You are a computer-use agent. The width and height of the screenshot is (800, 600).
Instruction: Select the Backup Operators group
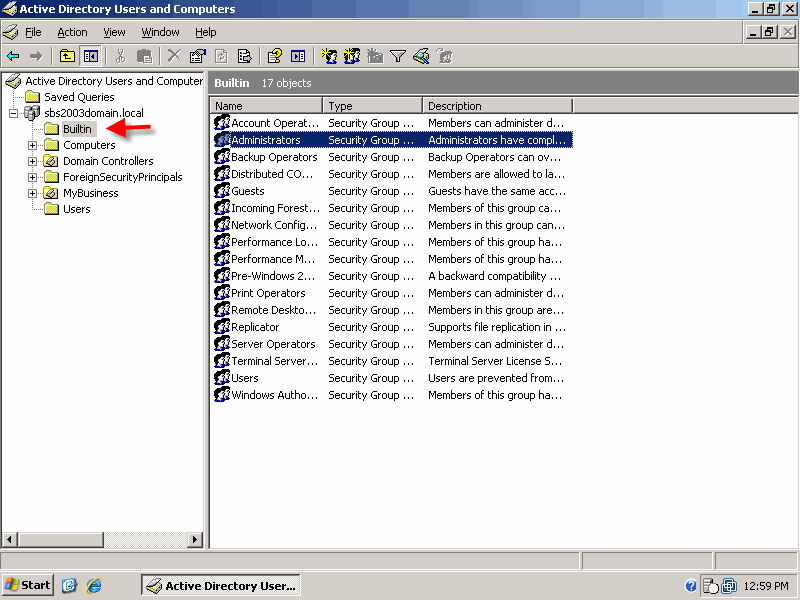274,157
